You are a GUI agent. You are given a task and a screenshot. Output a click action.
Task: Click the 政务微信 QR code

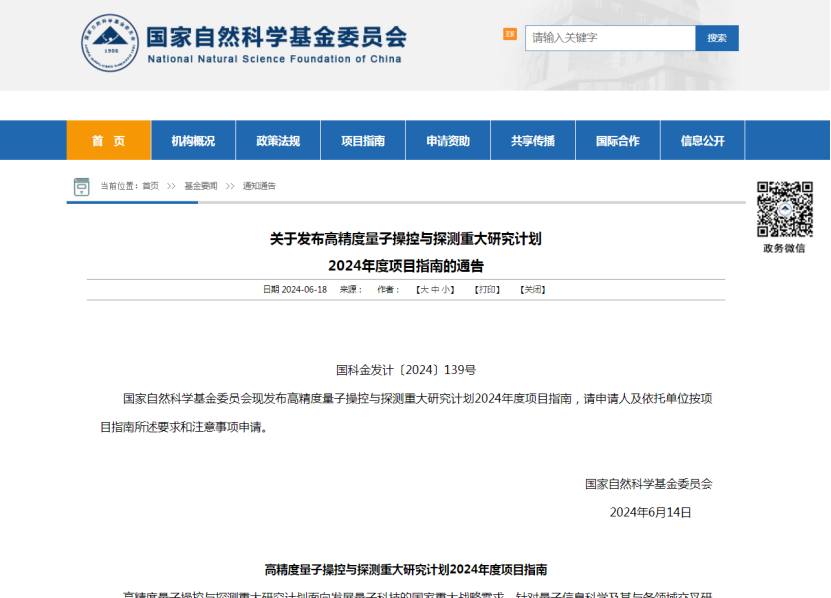click(784, 208)
